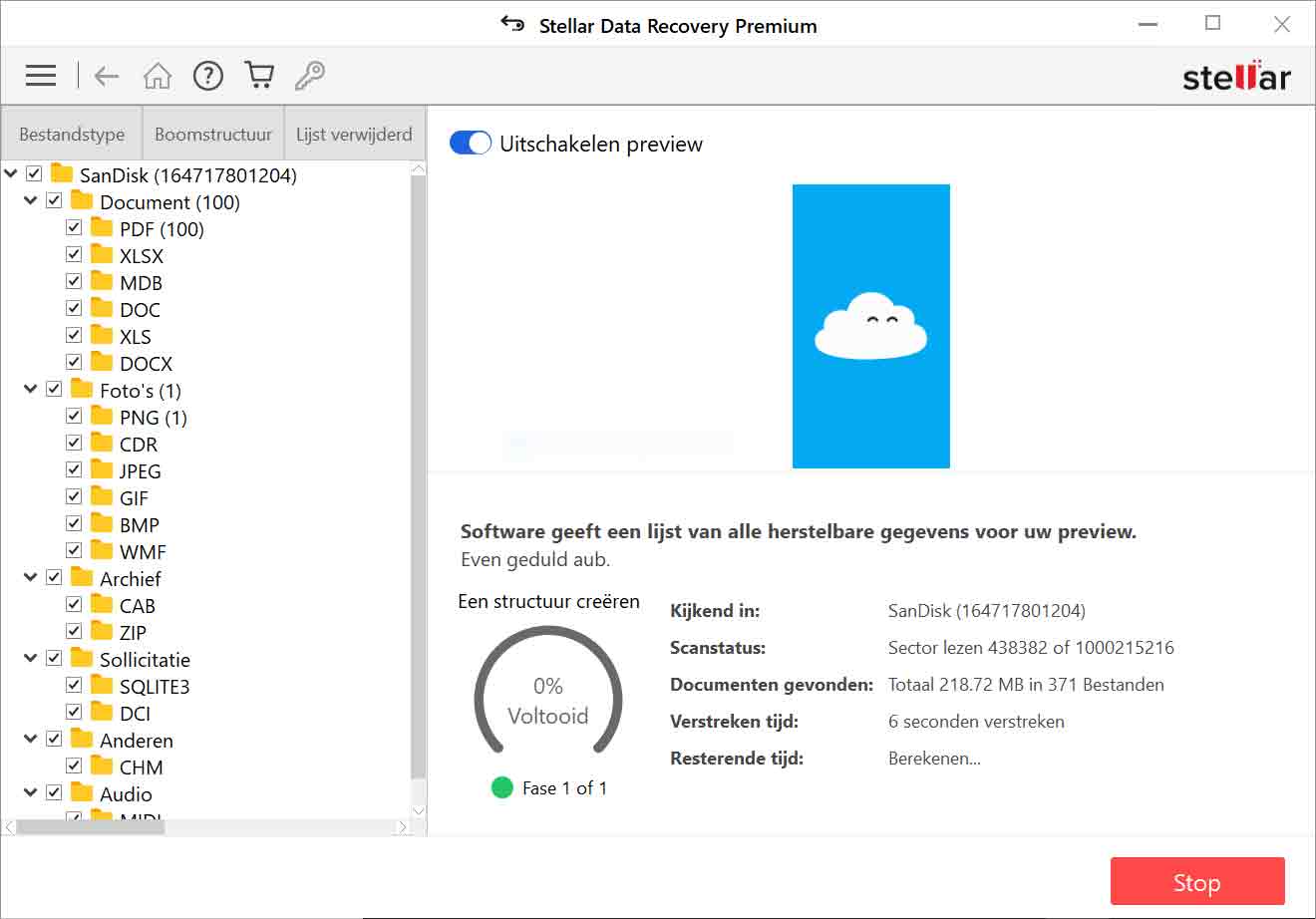
Task: Go to the home screen icon
Action: [158, 76]
